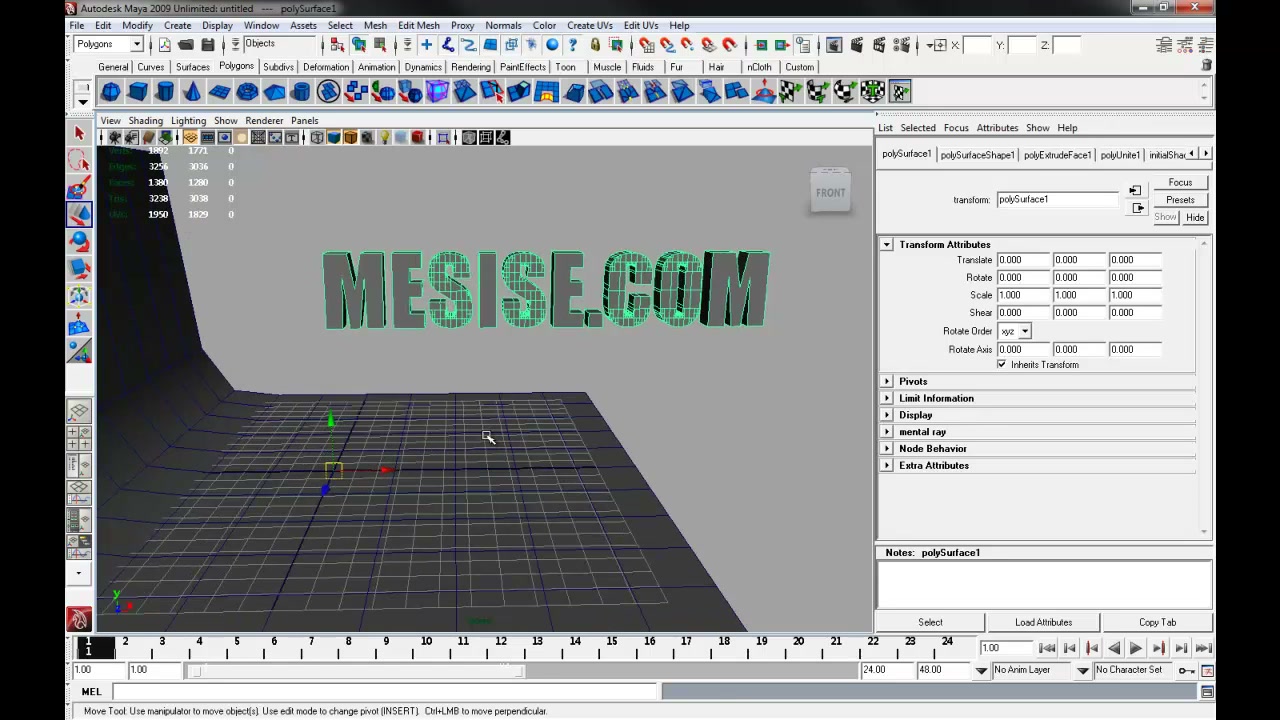Click Load Attributes button
This screenshot has height=720, width=1280.
click(1043, 622)
